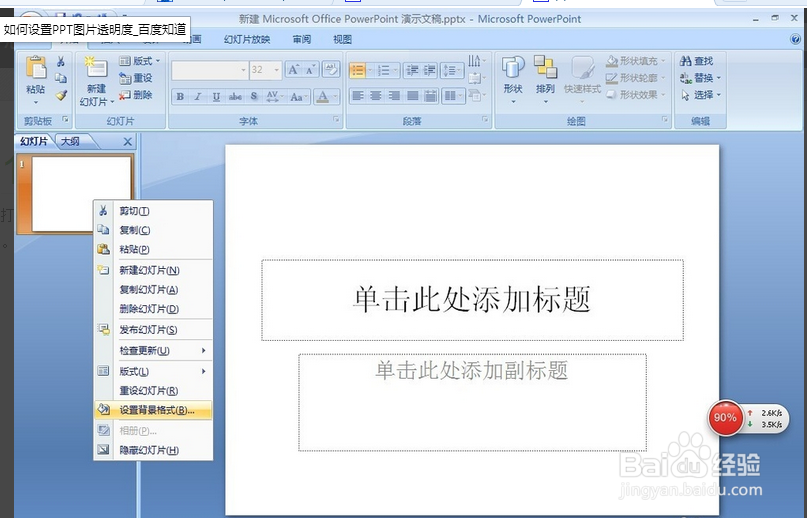Click Delete (删除) slide button in ribbon
Viewport: 807px width, 518px height.
tap(135, 95)
